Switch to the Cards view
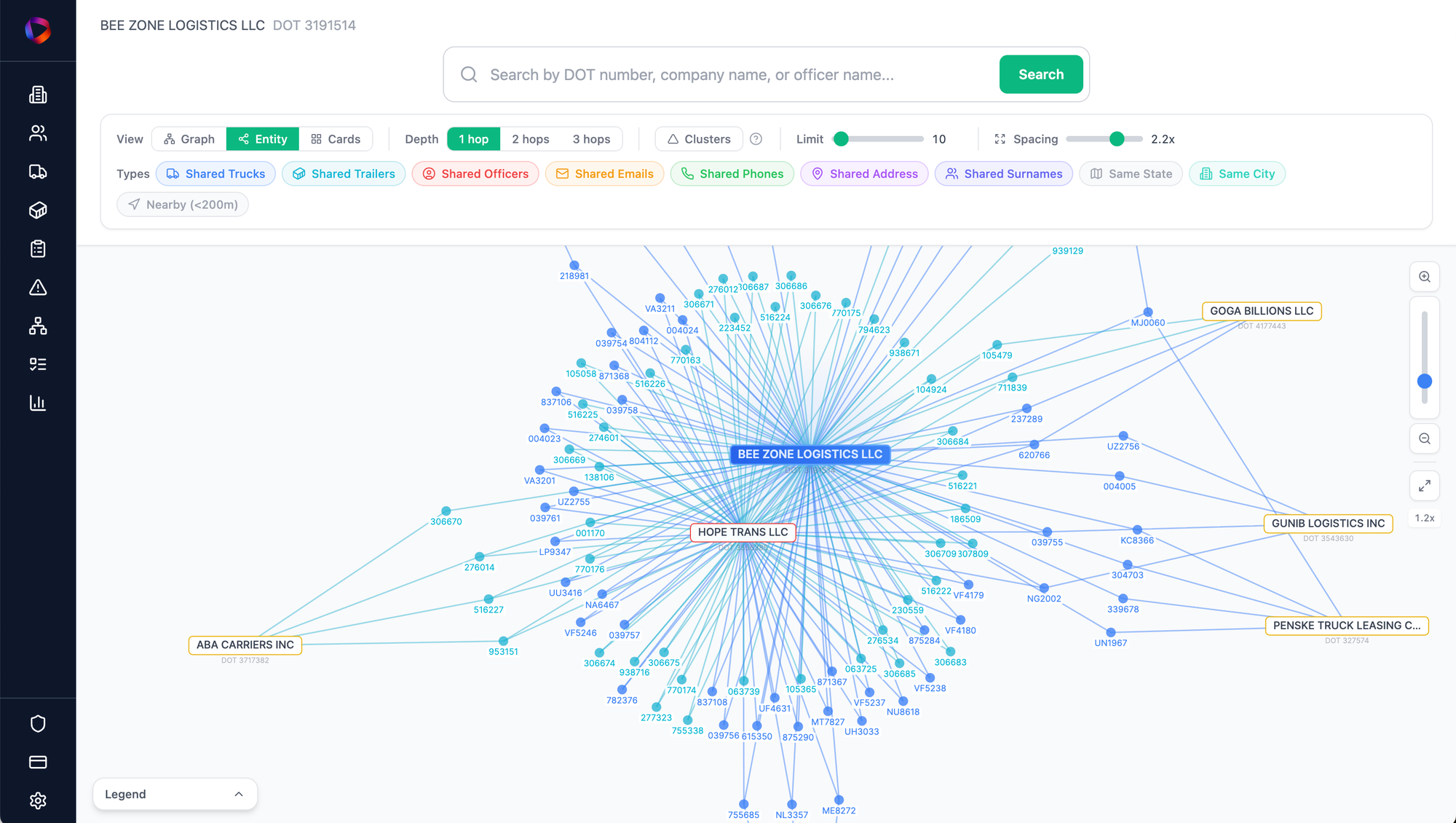Viewport: 1456px width, 823px height. click(x=336, y=139)
